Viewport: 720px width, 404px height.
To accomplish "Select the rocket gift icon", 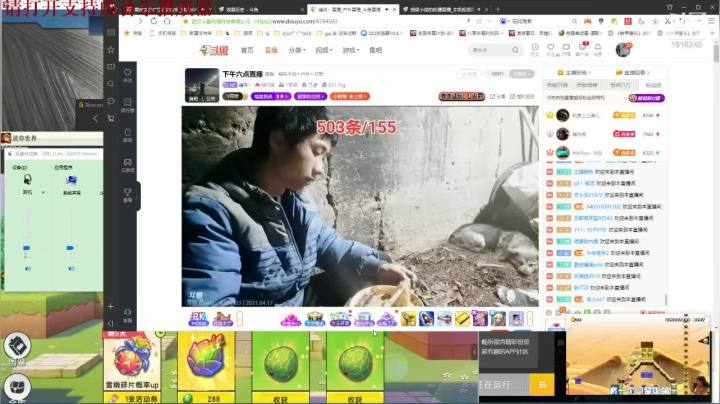I will (426, 319).
